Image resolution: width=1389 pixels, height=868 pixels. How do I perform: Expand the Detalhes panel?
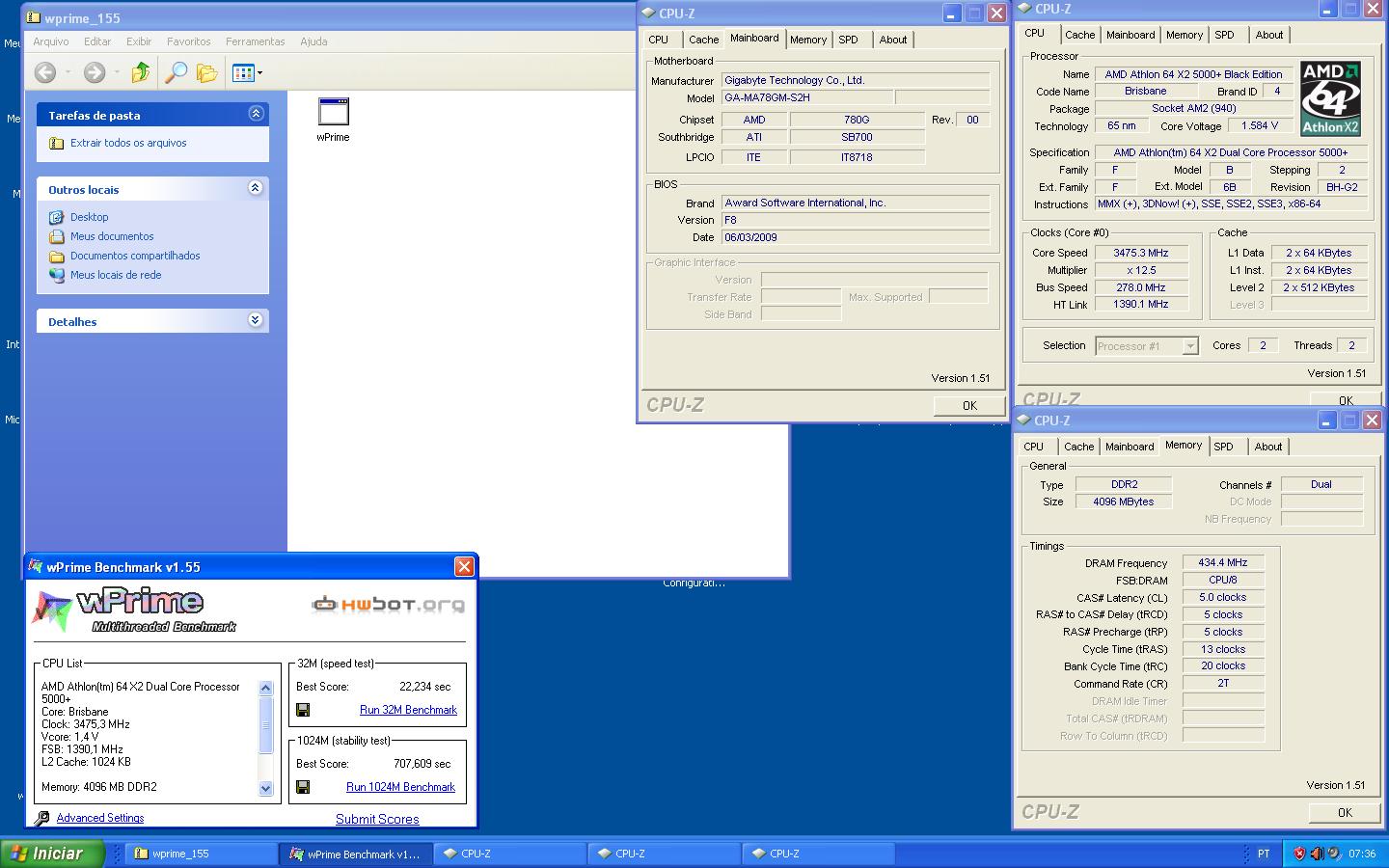click(256, 320)
